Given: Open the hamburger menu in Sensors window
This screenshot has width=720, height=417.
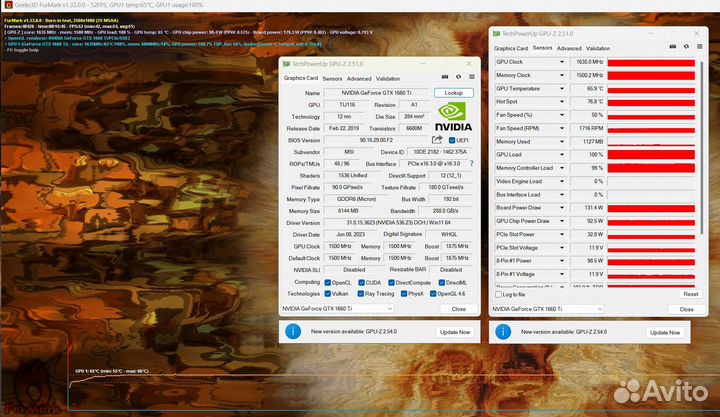Looking at the screenshot, I should pyautogui.click(x=700, y=46).
